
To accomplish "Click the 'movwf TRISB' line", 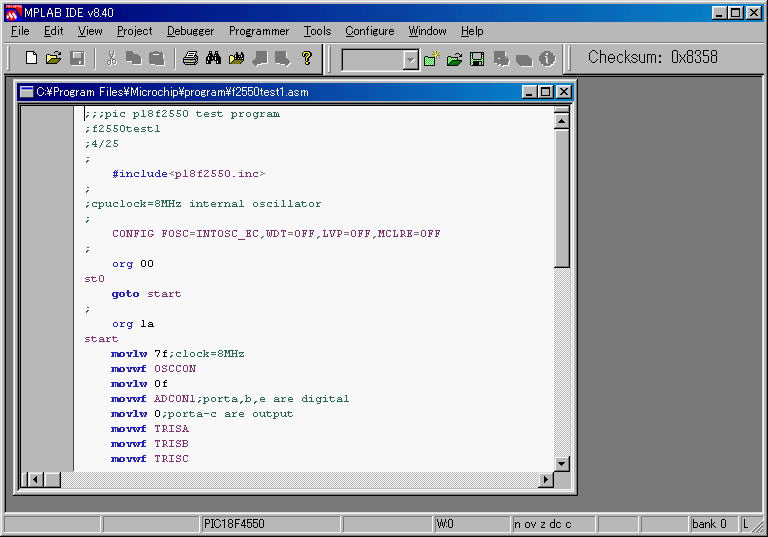I will (150, 444).
